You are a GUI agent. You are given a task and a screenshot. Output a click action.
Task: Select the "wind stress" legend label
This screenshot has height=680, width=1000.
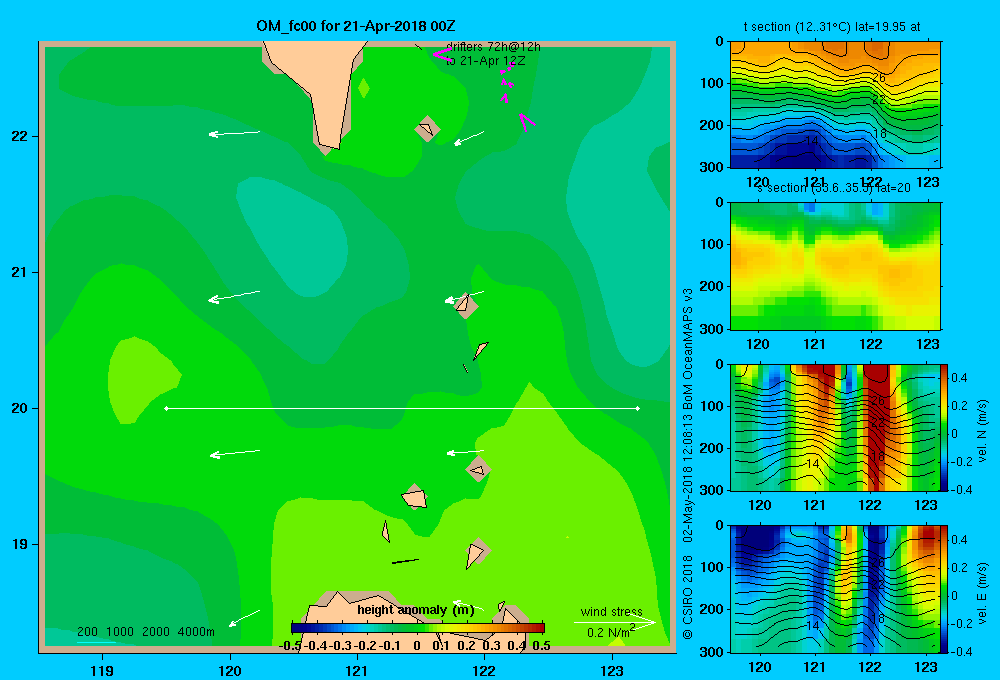point(612,612)
